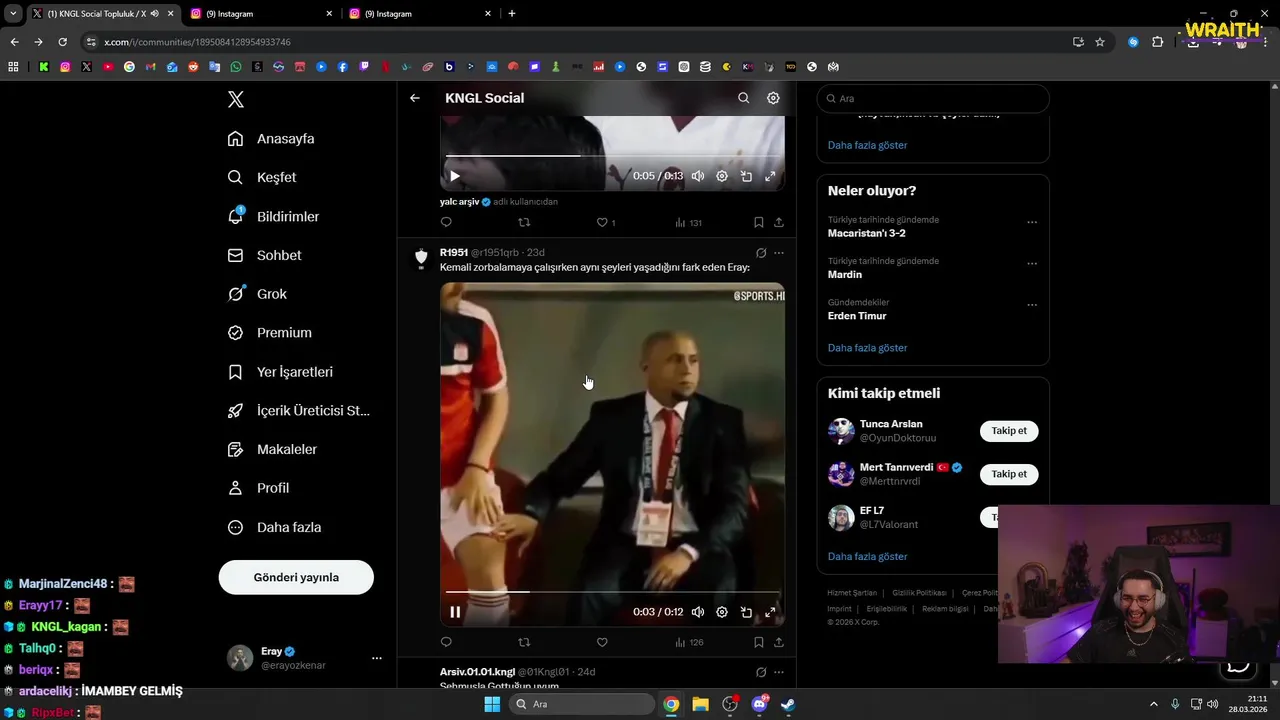The image size is (1280, 720).
Task: Open Erden Timur trending topic
Action: coord(857,316)
